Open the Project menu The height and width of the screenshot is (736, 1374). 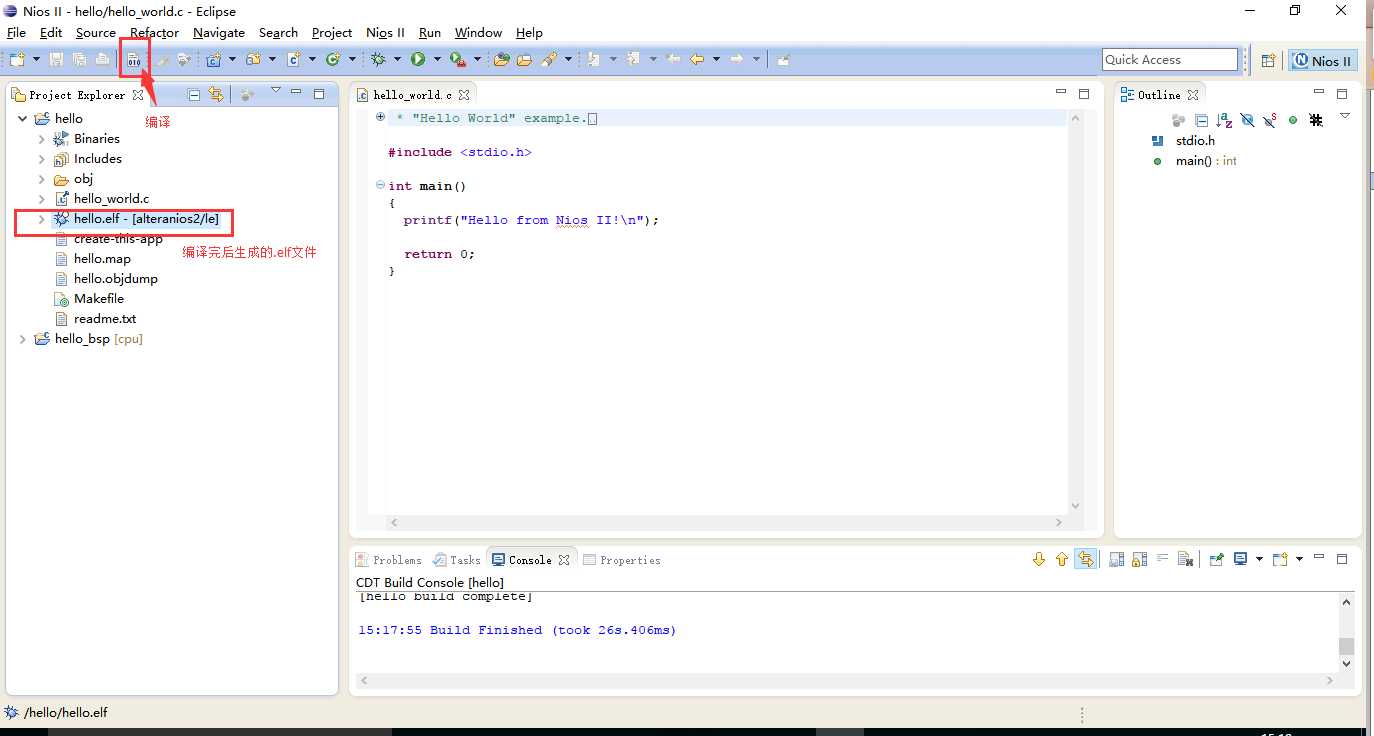click(332, 33)
